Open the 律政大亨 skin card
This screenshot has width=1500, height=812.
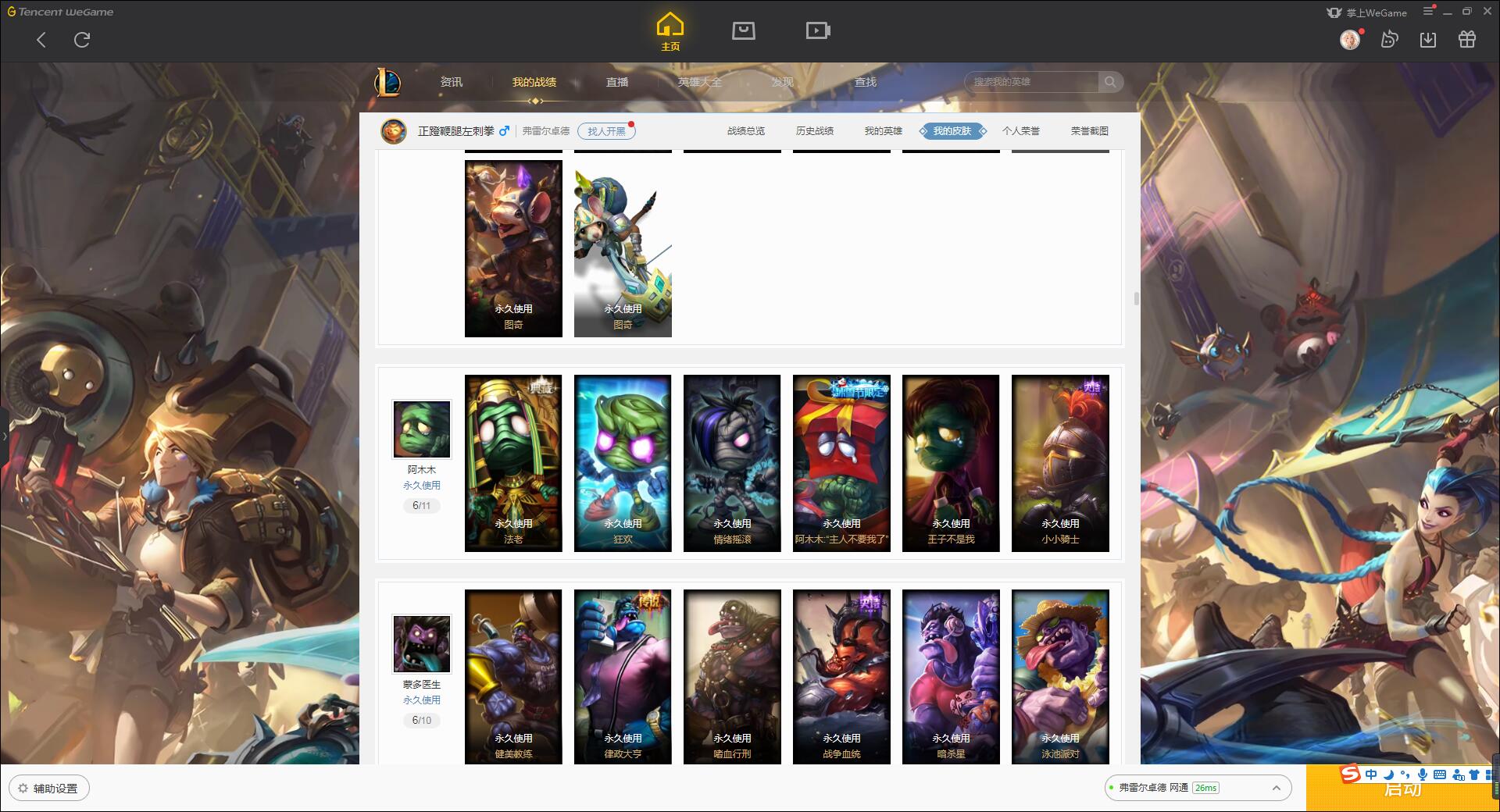(623, 676)
